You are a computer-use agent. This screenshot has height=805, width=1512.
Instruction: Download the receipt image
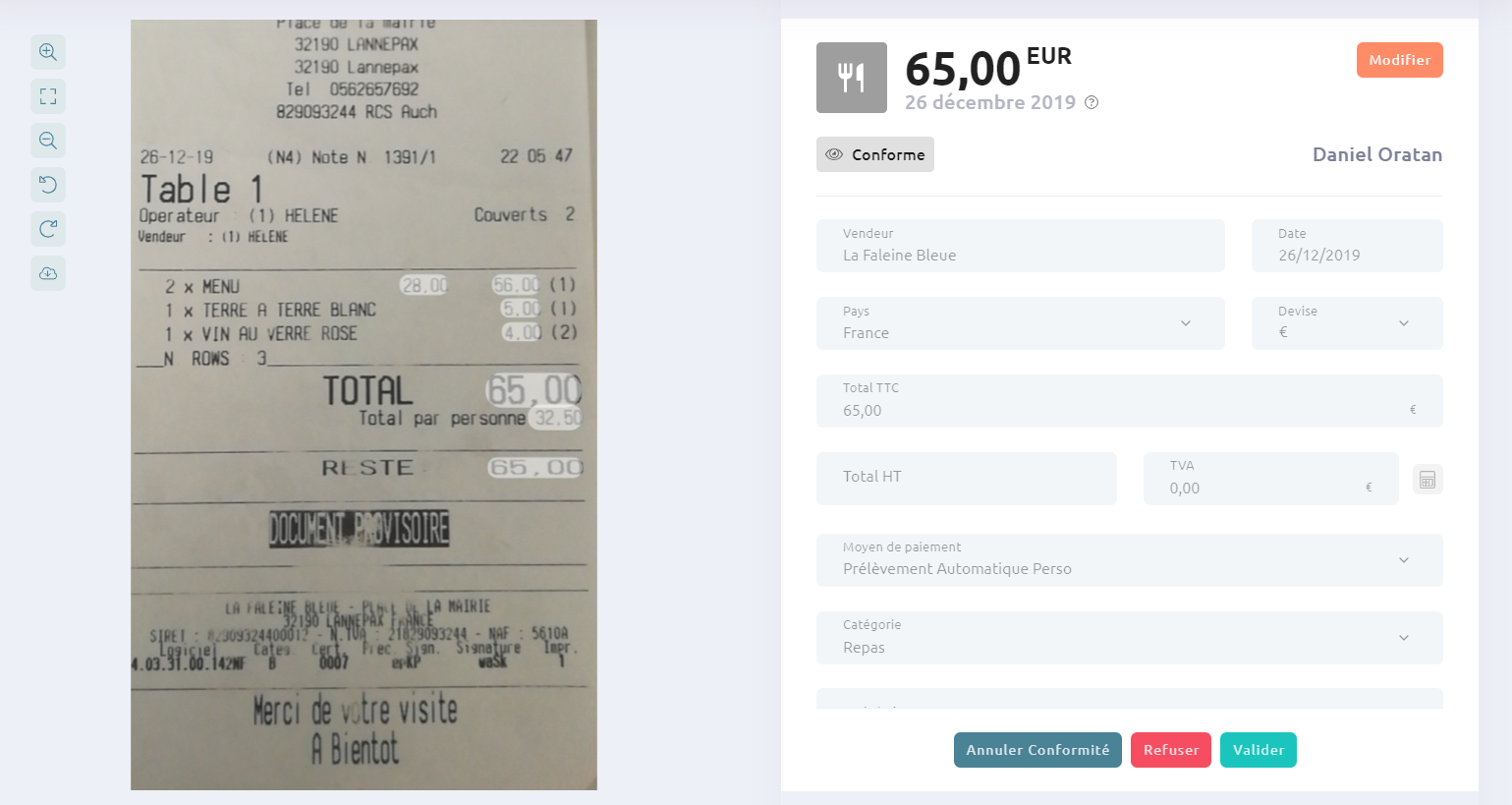48,273
